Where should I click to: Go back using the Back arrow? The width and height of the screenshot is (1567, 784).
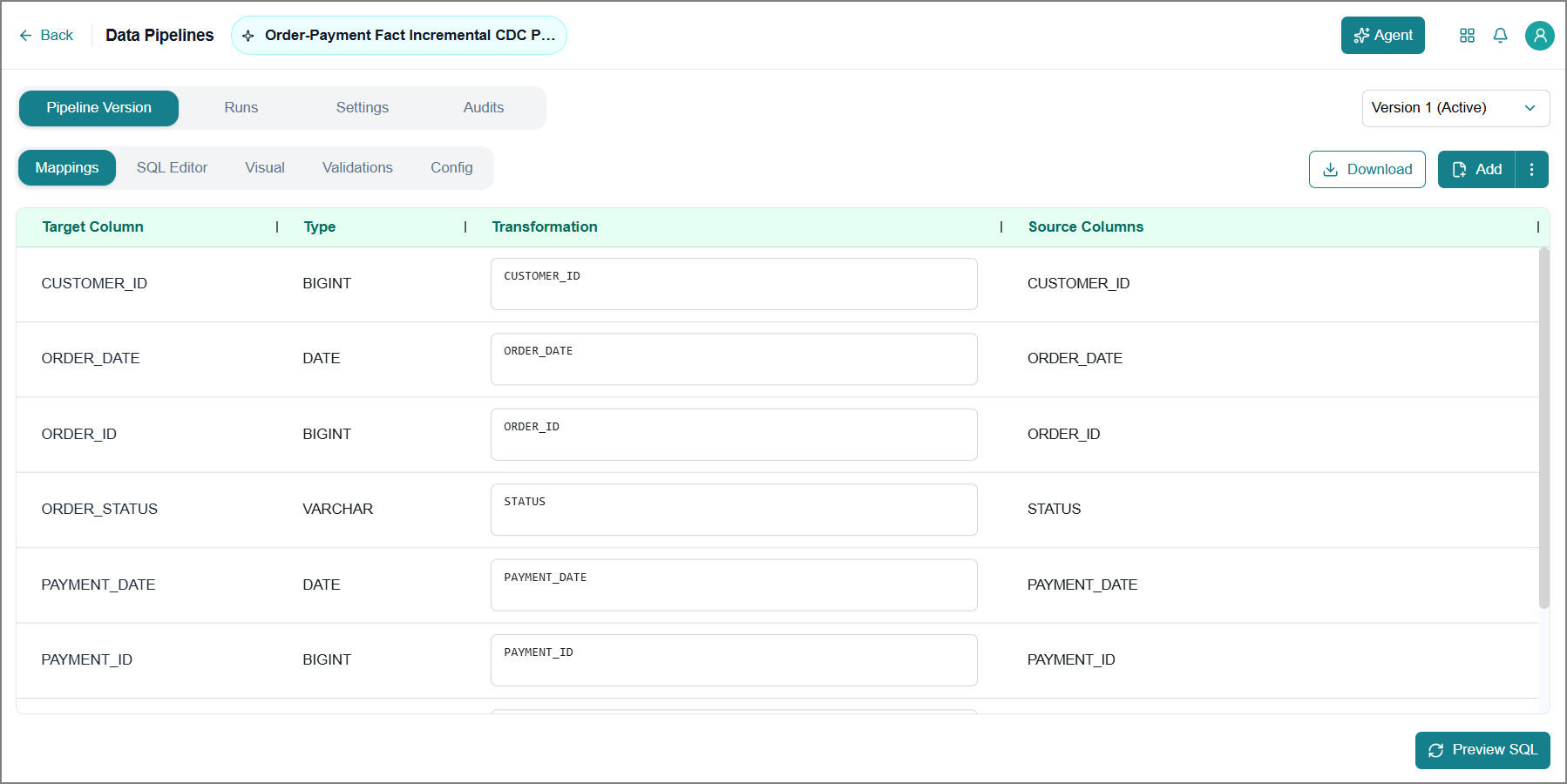click(46, 36)
